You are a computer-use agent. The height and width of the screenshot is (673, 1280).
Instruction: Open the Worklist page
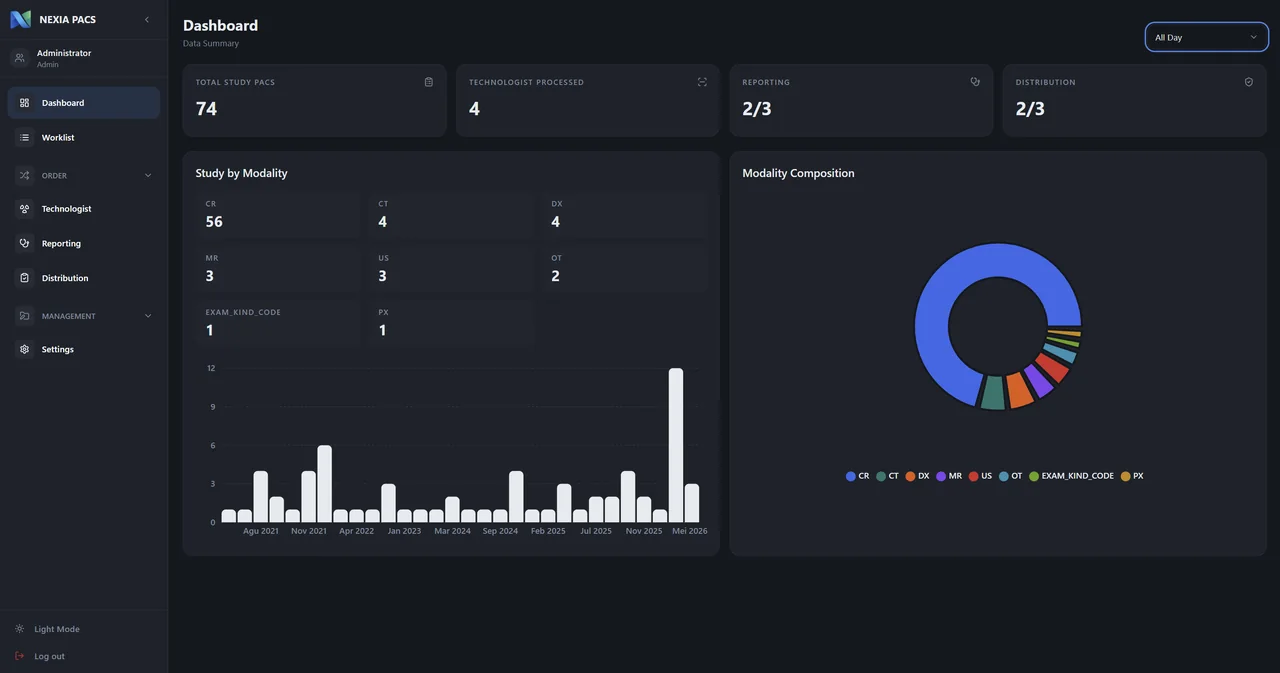[x=84, y=137]
